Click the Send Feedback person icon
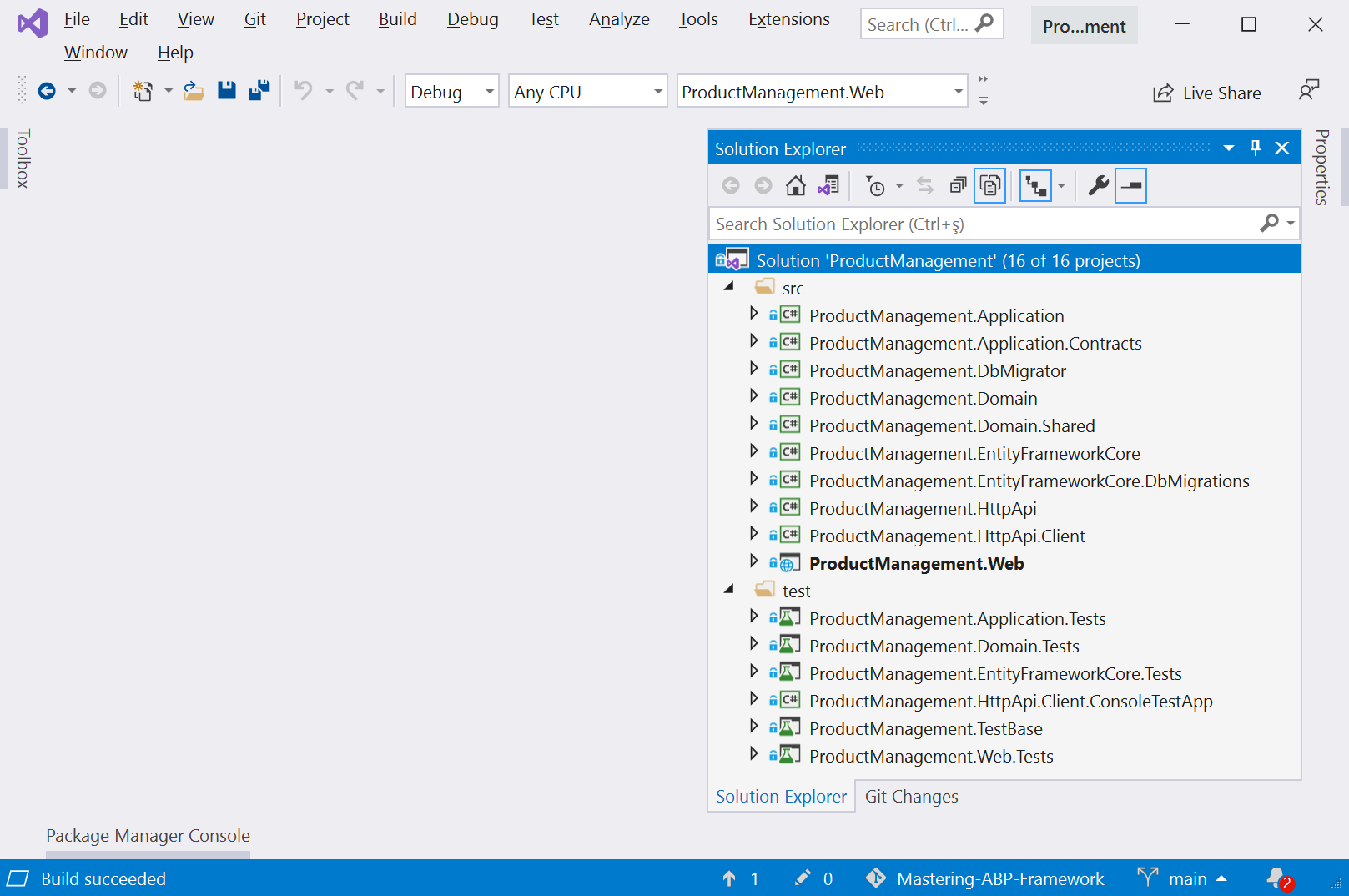The height and width of the screenshot is (896, 1349). [1309, 90]
